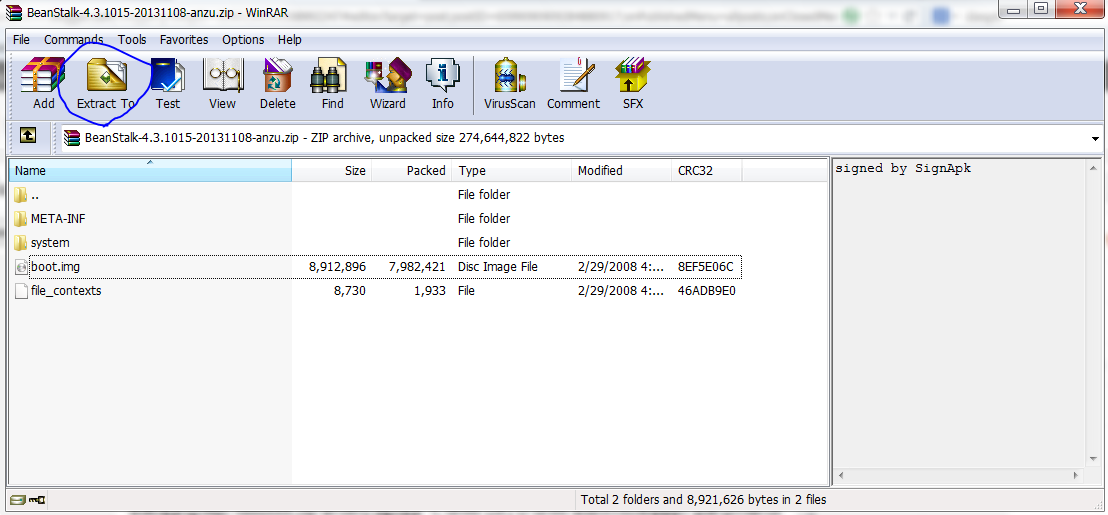Click comment pane scroll left arrow
This screenshot has height=515, width=1108.
tap(839, 476)
